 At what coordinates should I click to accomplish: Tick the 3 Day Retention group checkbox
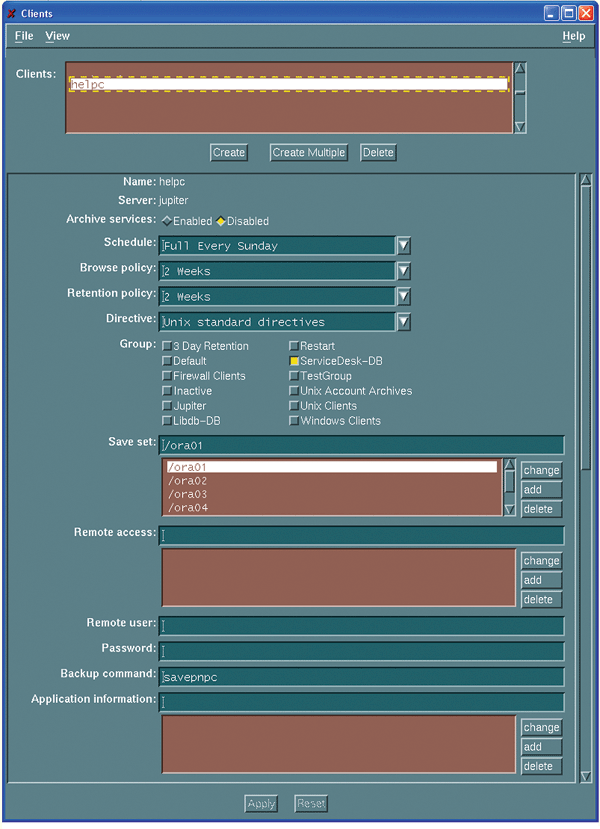167,346
